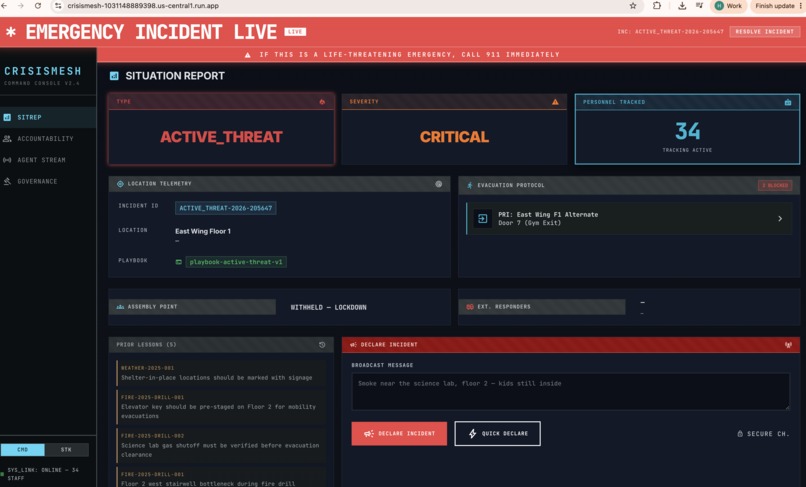This screenshot has height=487, width=806.
Task: Select the WEATHER-2025-001 lesson entry
Action: (221, 373)
